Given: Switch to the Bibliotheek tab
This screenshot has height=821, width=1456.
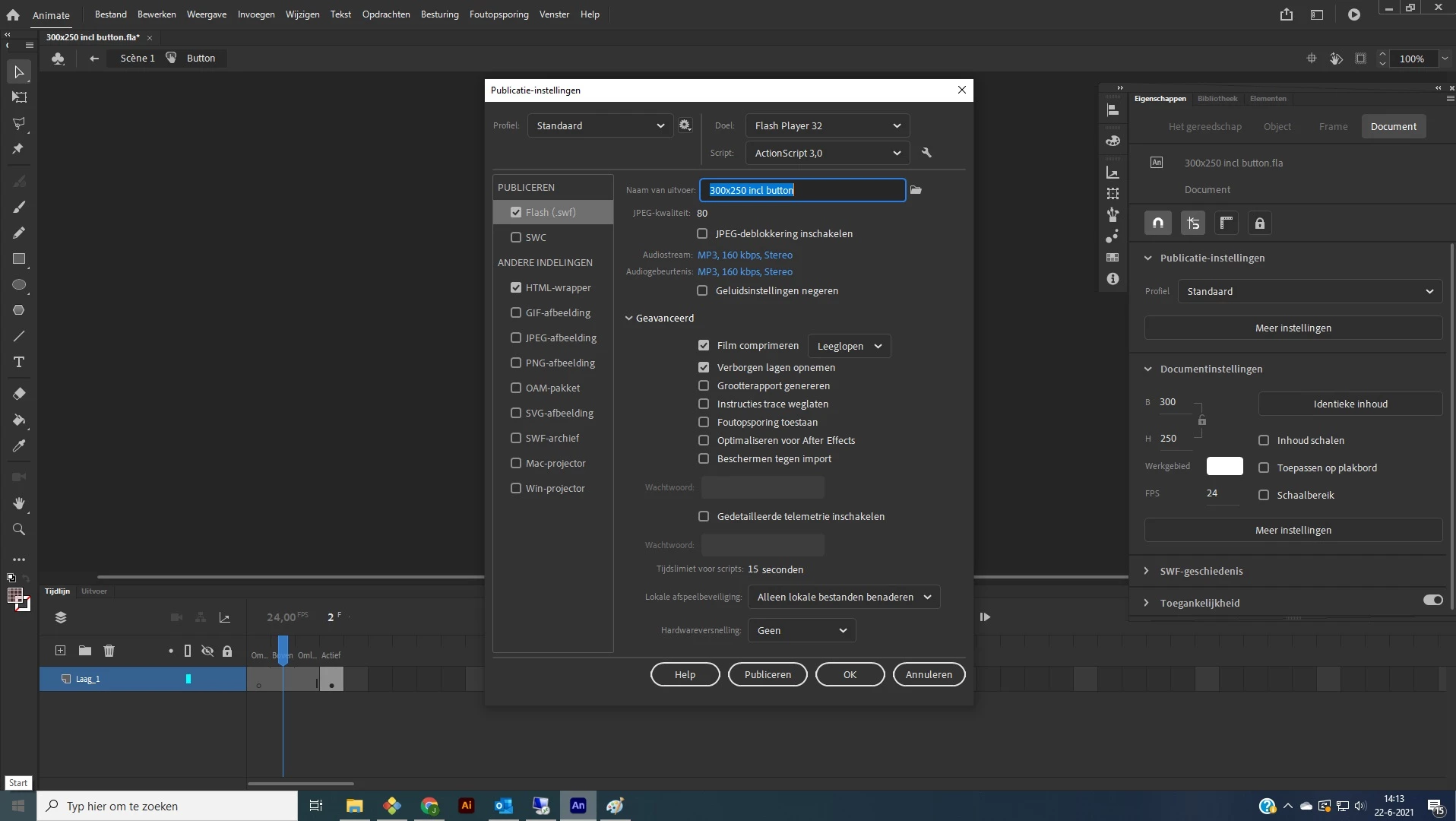Looking at the screenshot, I should pos(1217,99).
